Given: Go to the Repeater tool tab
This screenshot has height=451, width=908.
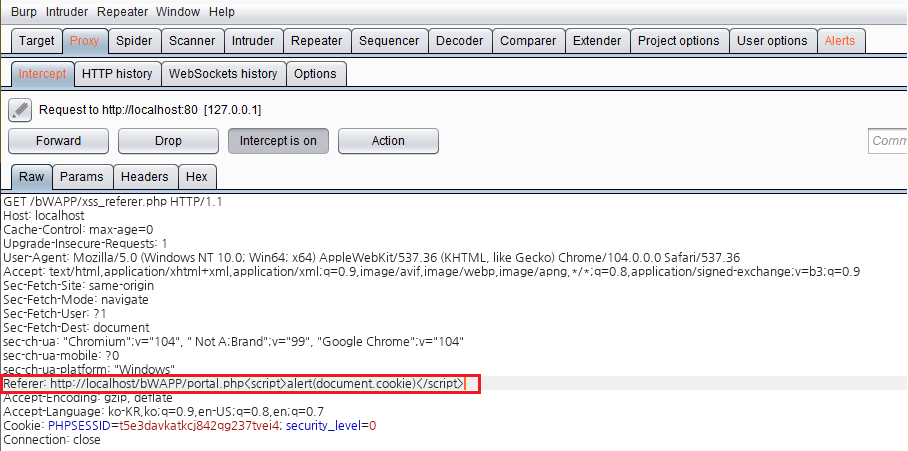Looking at the screenshot, I should [316, 41].
